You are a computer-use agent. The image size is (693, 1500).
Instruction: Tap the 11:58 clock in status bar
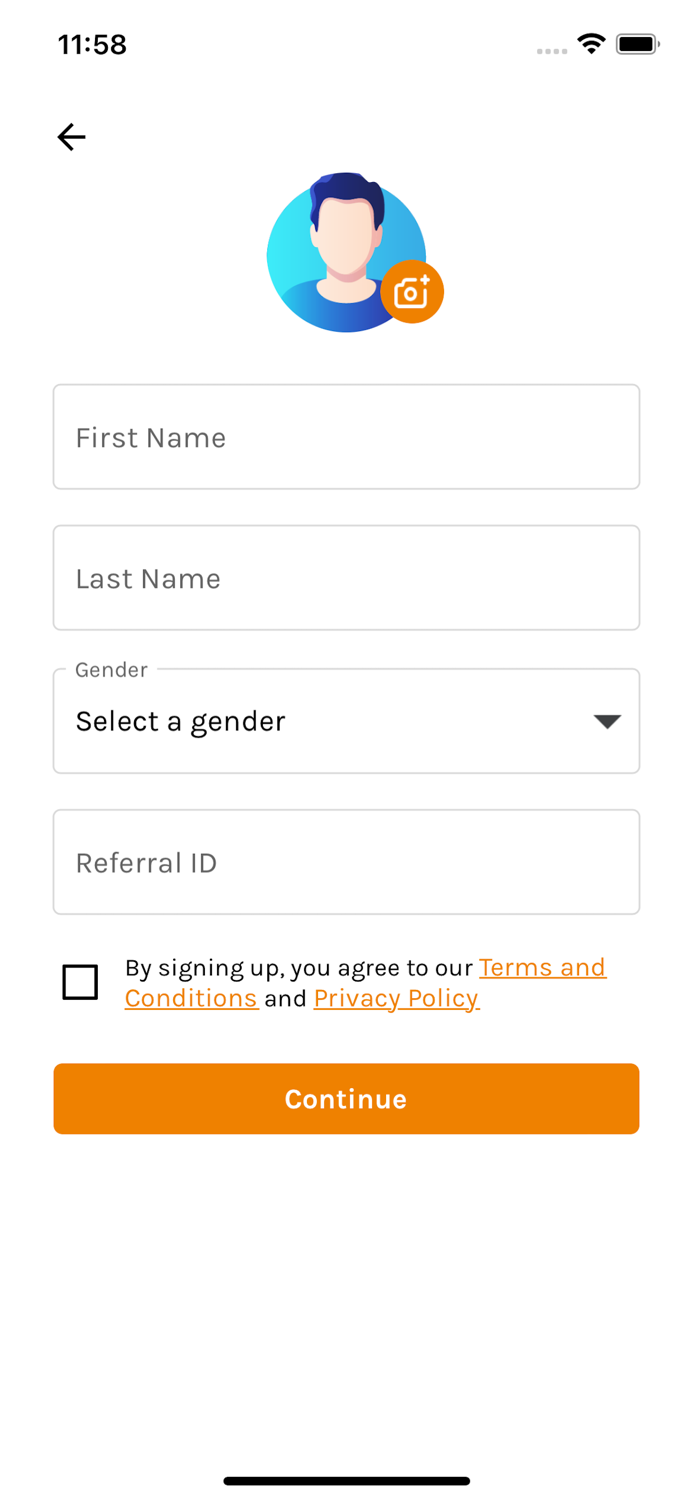(92, 45)
